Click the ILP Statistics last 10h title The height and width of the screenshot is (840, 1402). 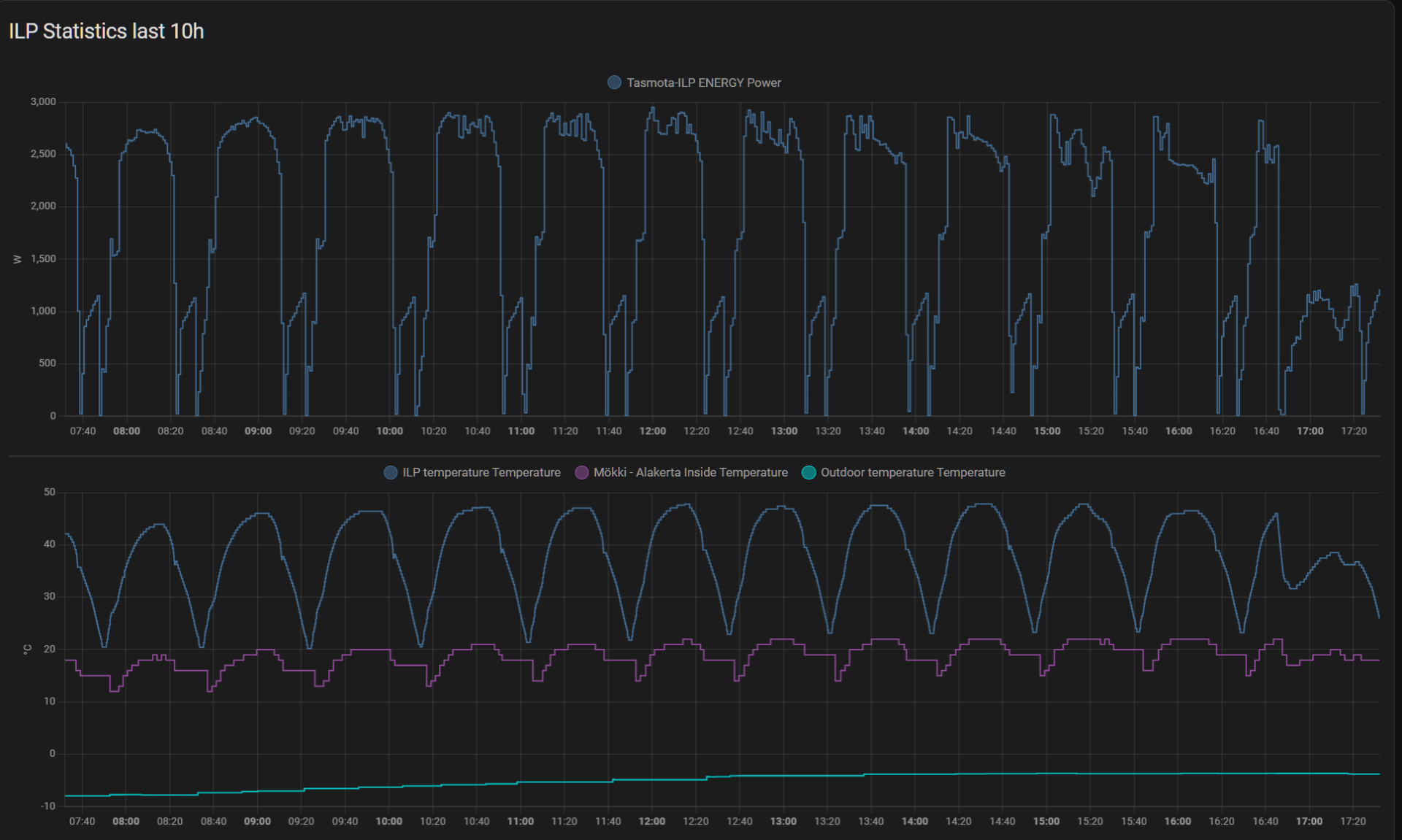(x=107, y=31)
